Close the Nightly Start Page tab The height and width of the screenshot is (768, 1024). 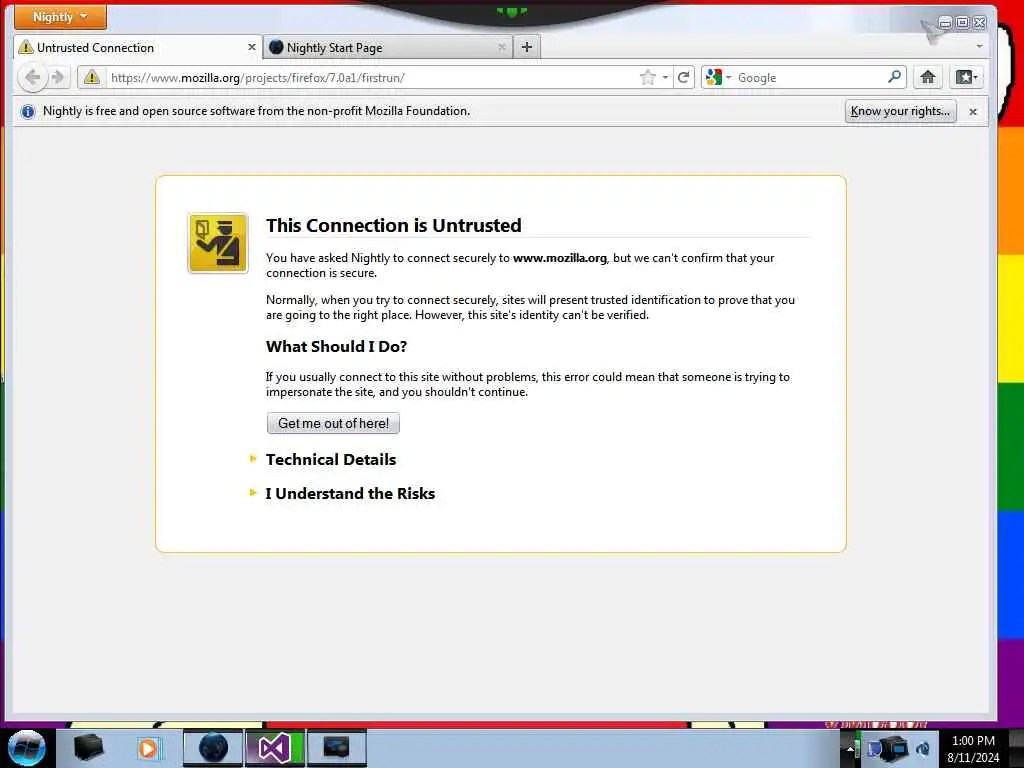[x=502, y=47]
